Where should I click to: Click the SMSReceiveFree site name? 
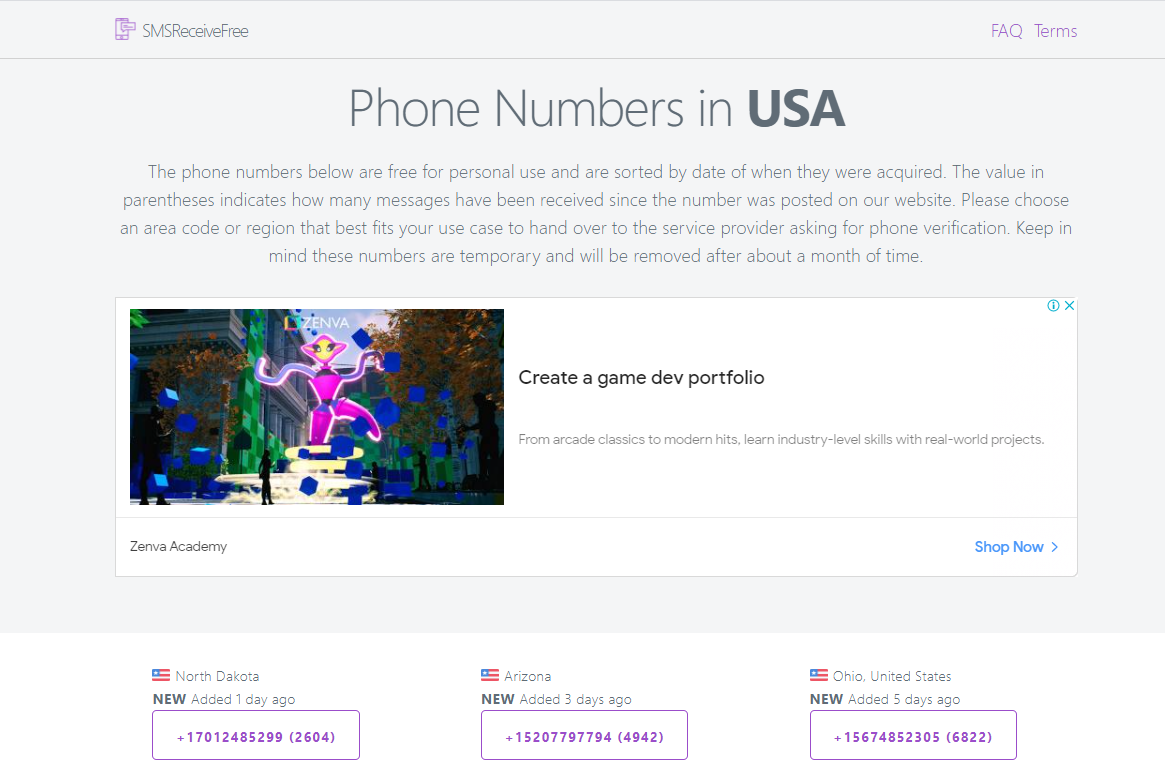[195, 31]
